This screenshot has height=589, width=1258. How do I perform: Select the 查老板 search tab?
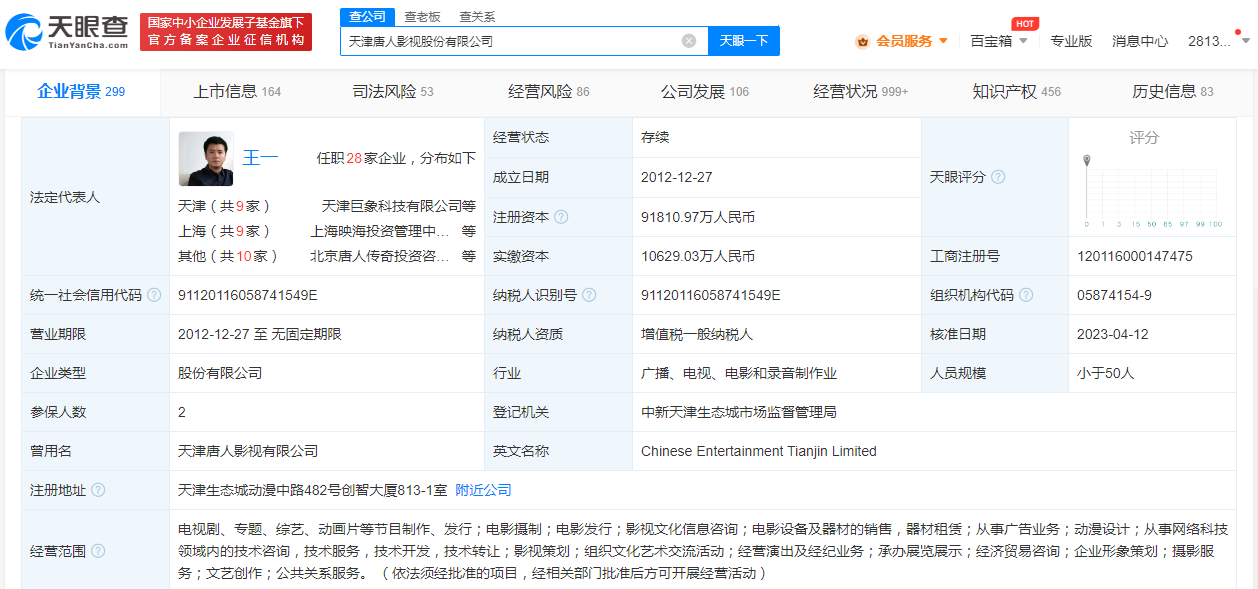point(422,16)
